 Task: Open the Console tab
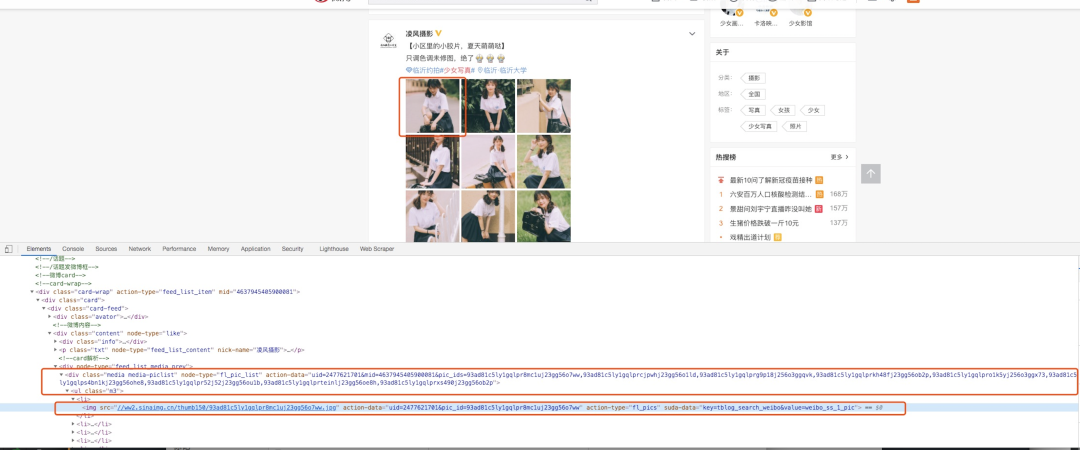pos(73,249)
